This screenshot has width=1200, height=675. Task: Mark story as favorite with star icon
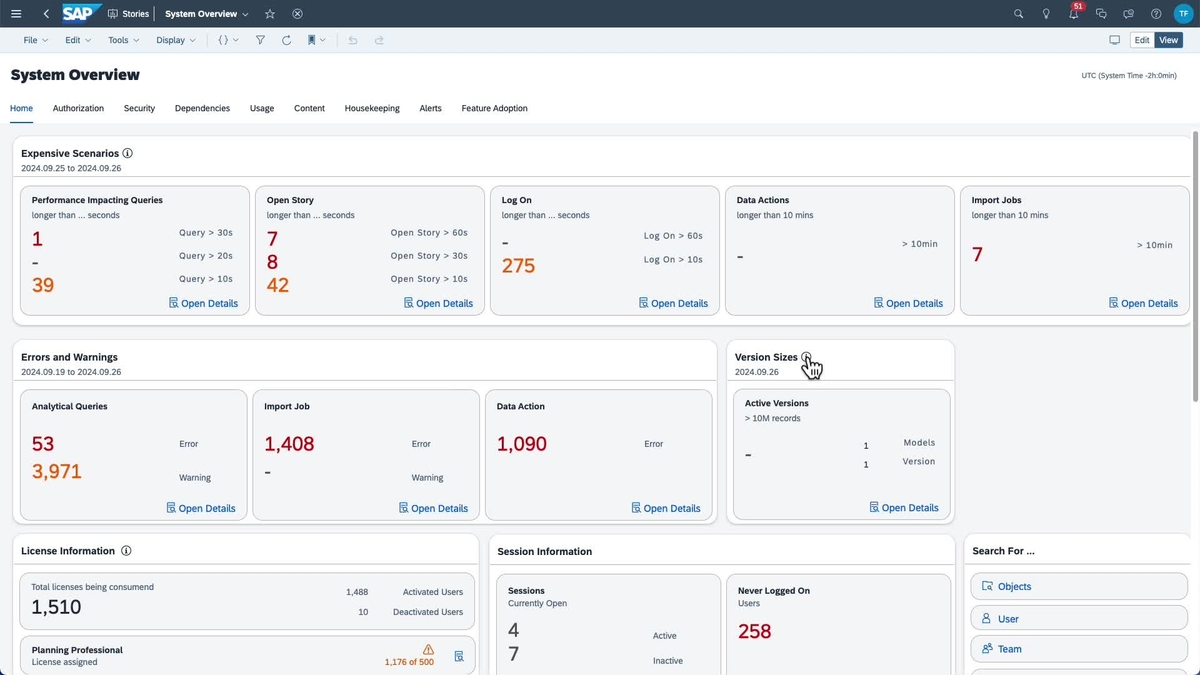point(270,14)
